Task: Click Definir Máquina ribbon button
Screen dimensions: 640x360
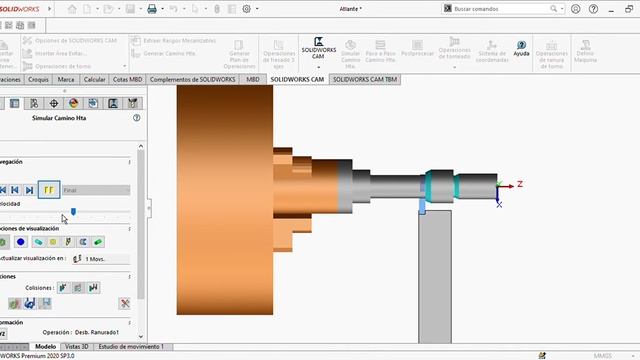Action: [585, 51]
